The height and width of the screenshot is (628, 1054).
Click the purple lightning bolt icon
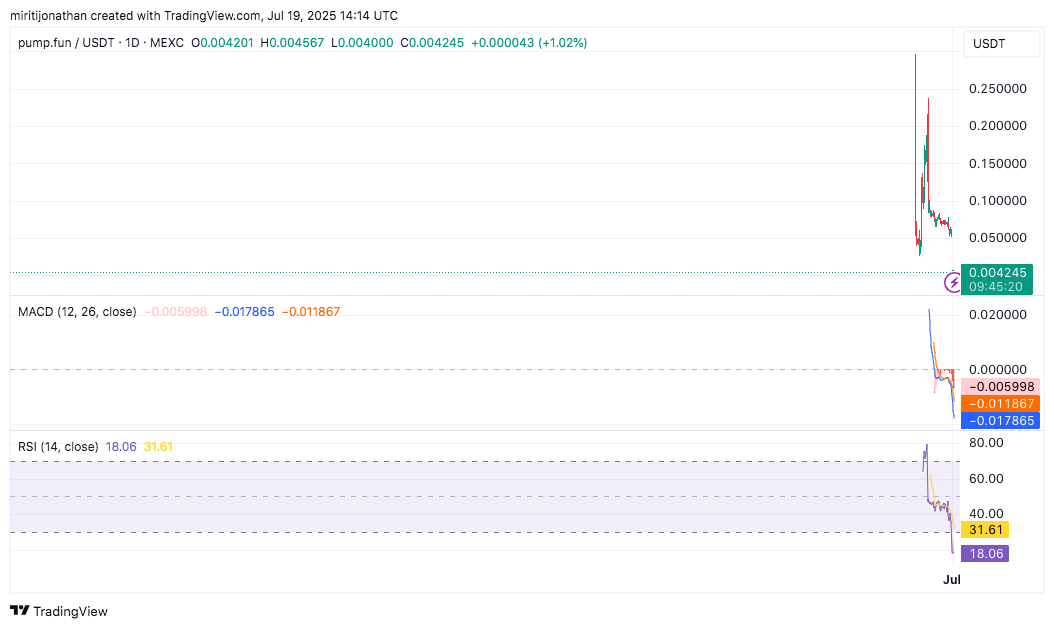pos(952,282)
